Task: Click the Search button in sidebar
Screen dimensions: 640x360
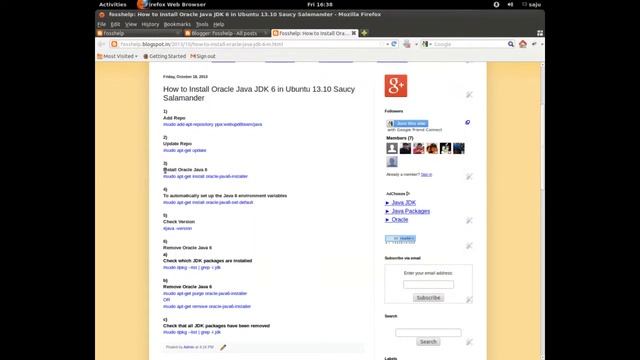Action: (x=428, y=342)
